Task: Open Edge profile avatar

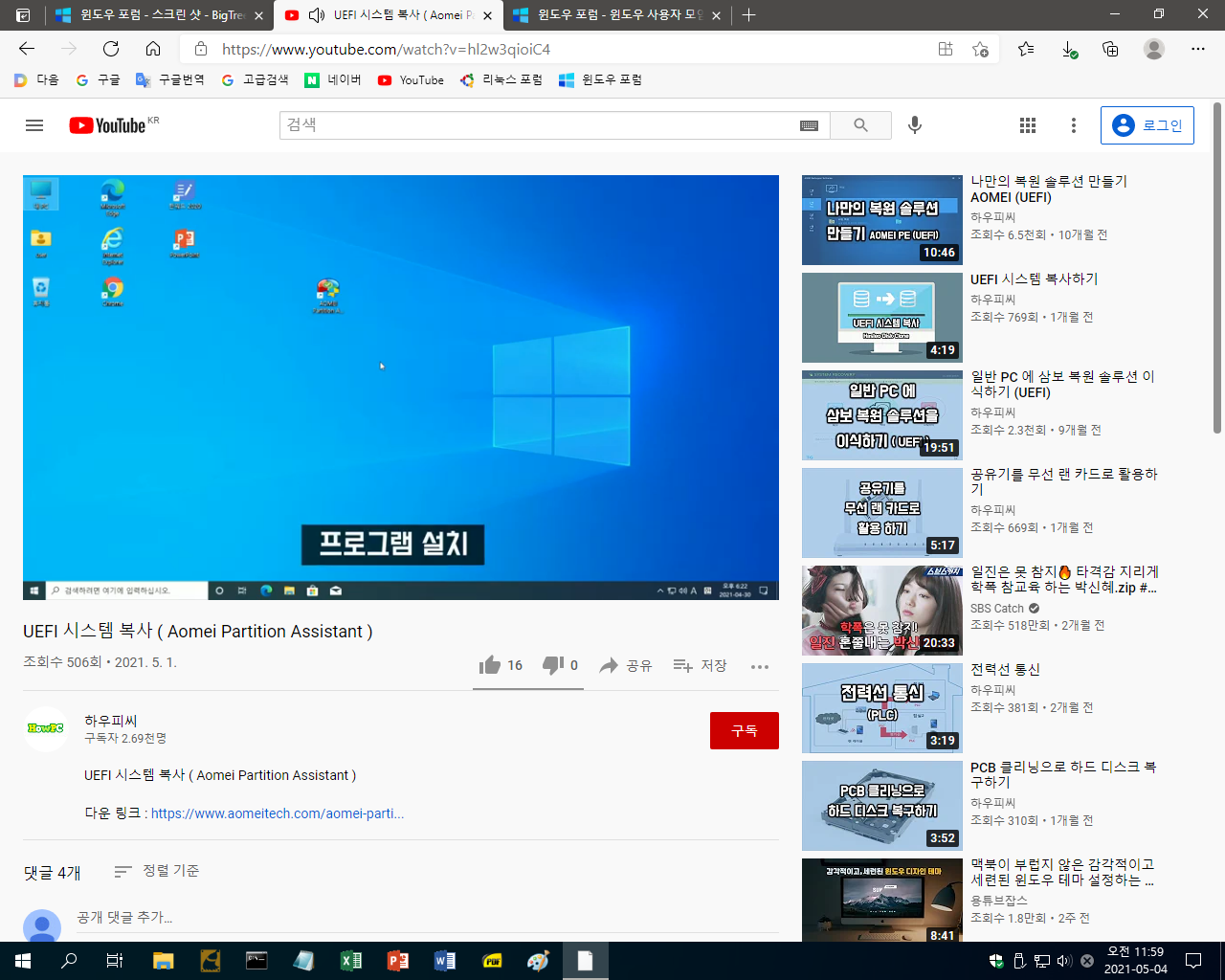Action: click(x=1154, y=49)
